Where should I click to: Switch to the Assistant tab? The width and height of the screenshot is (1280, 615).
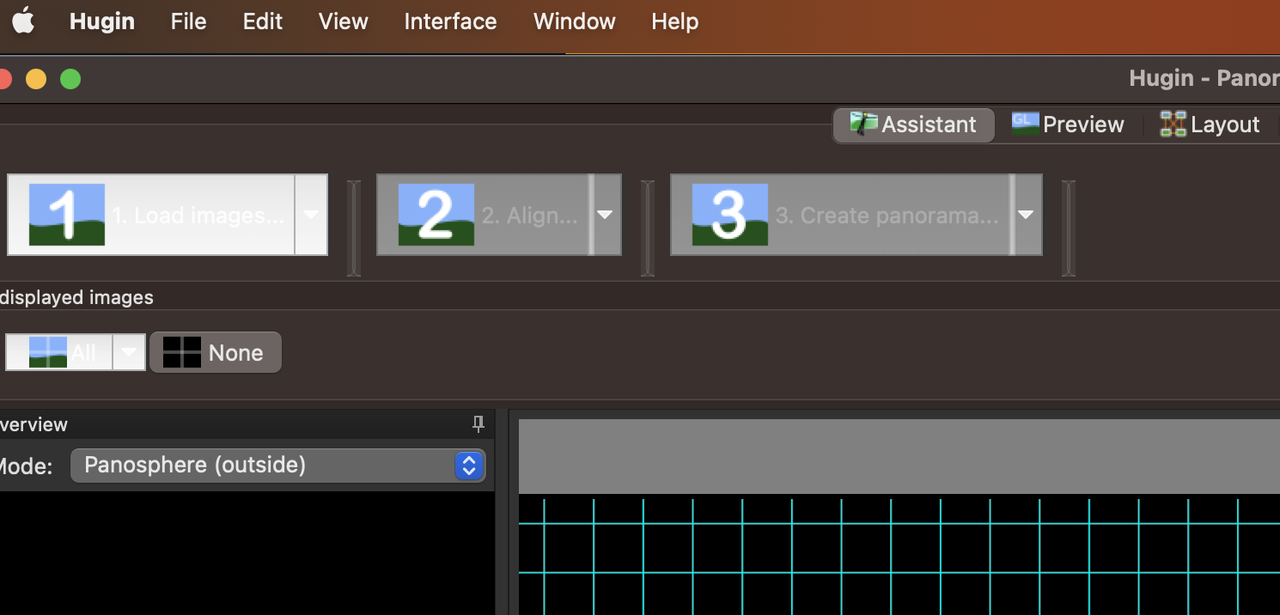point(914,125)
